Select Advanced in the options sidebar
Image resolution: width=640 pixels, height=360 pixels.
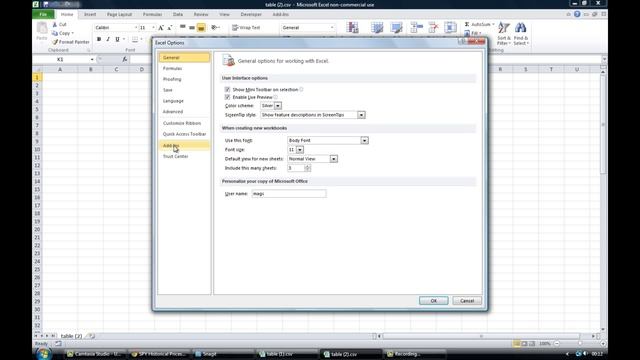pyautogui.click(x=184, y=111)
